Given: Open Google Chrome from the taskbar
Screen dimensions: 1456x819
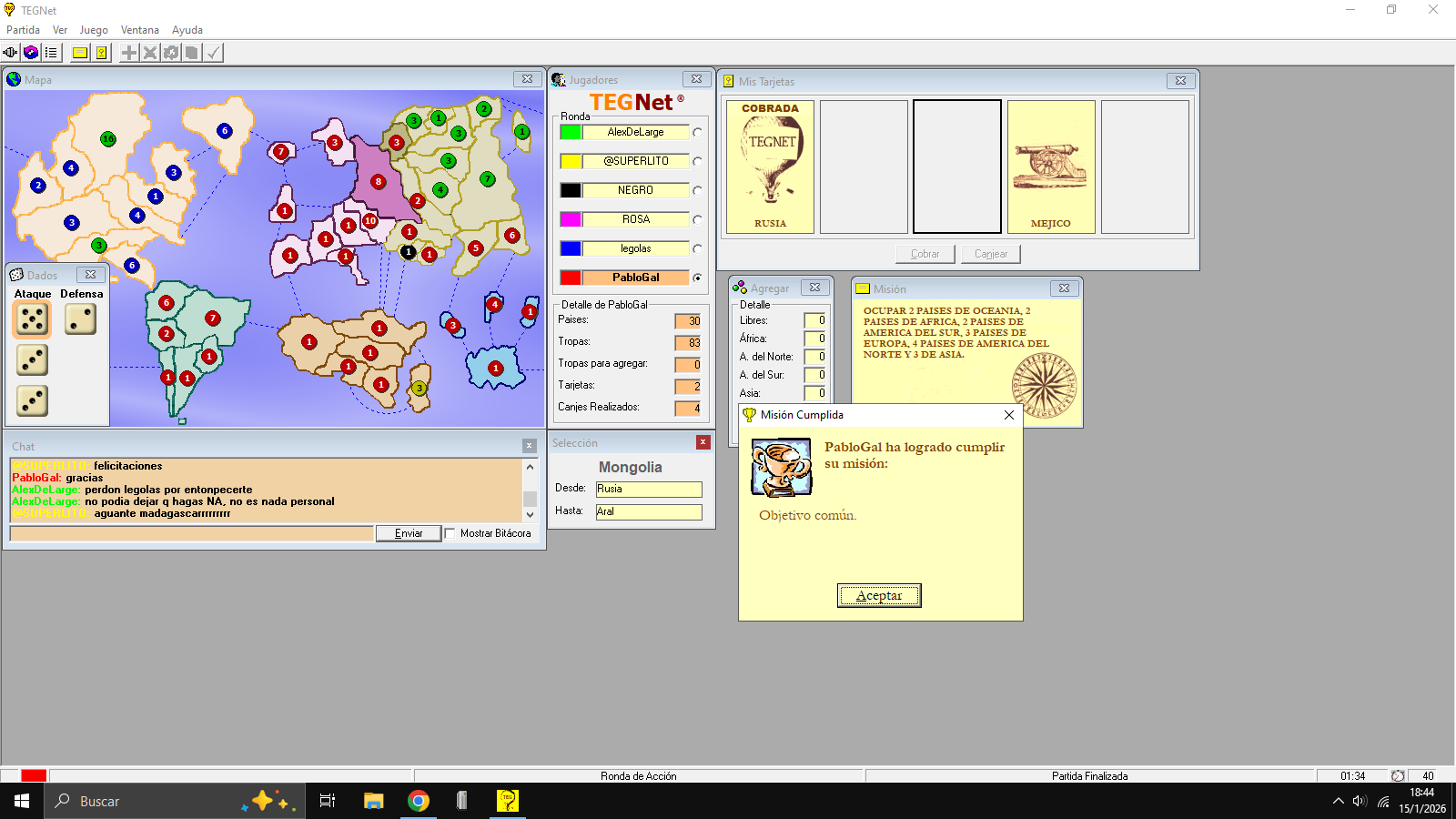Looking at the screenshot, I should click(x=418, y=801).
